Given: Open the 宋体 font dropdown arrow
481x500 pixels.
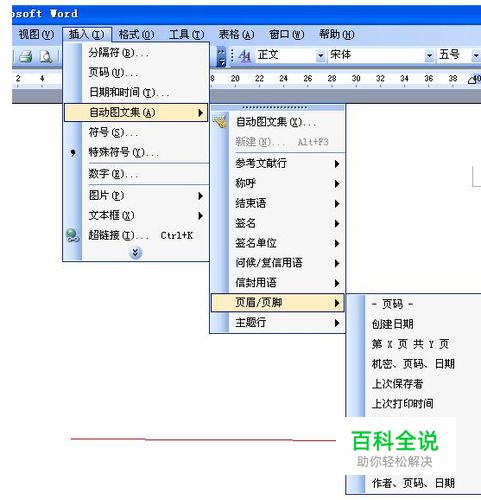Looking at the screenshot, I should point(430,56).
